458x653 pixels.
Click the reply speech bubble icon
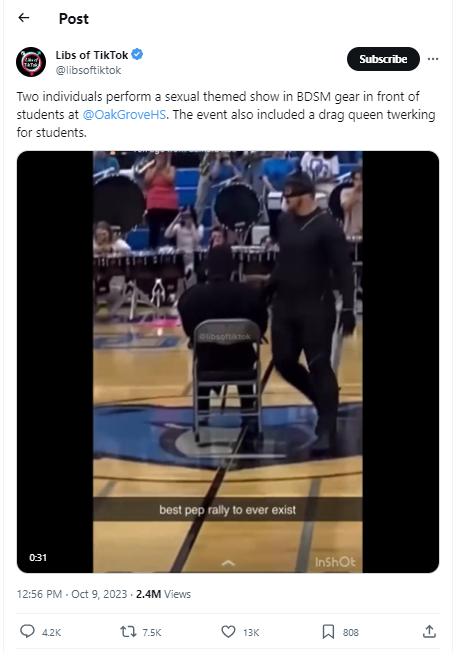click(27, 631)
